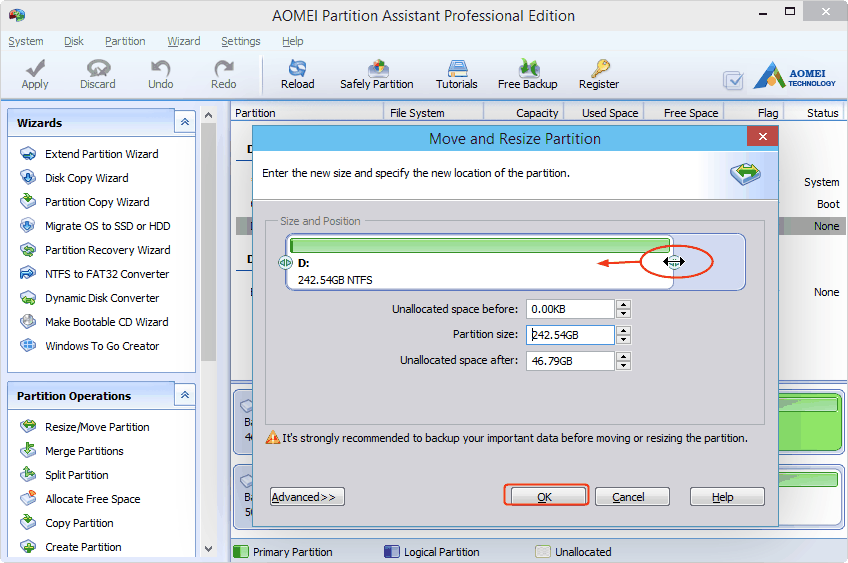Sort by Free Space column header

click(684, 112)
